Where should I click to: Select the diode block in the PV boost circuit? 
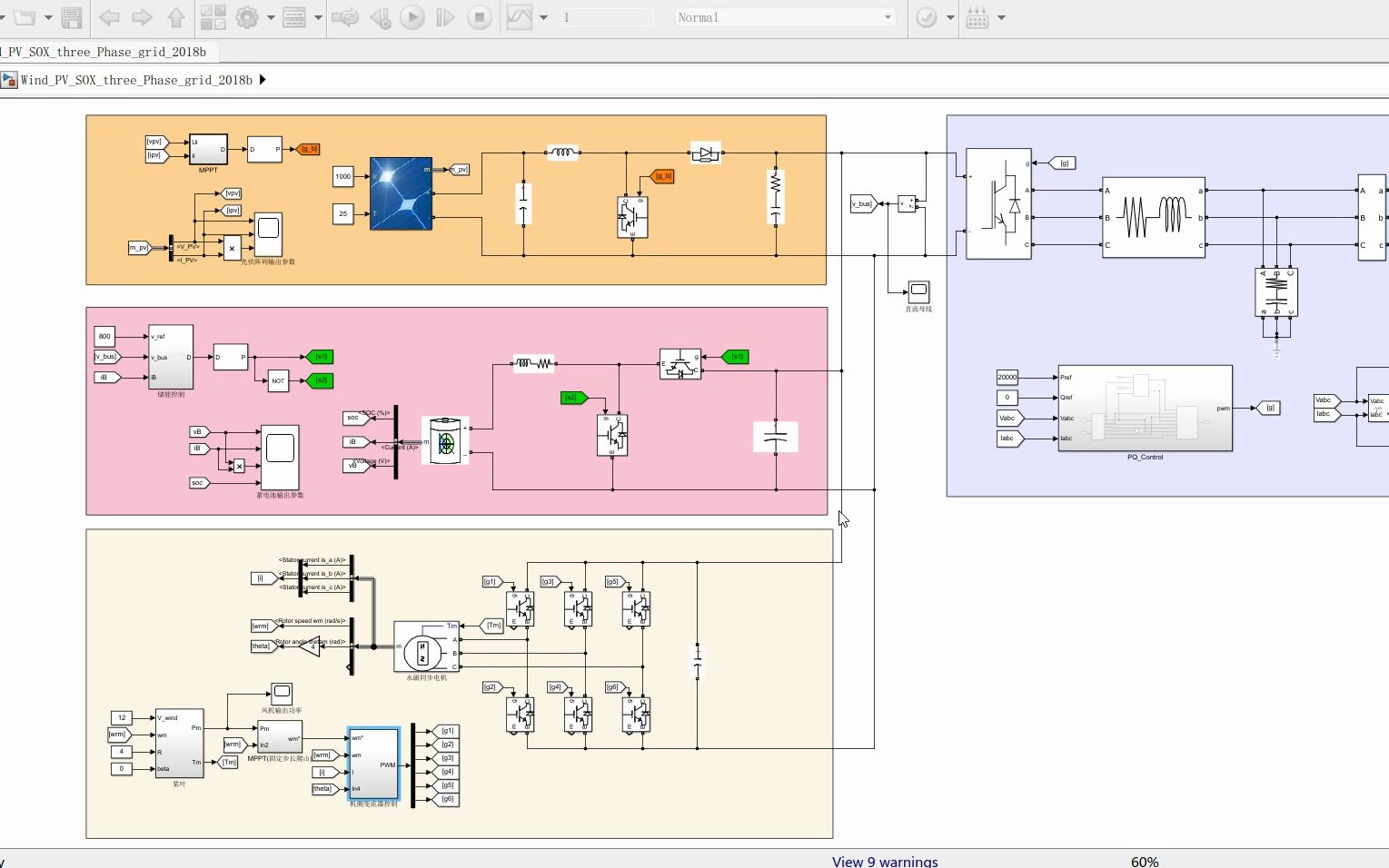tap(706, 153)
